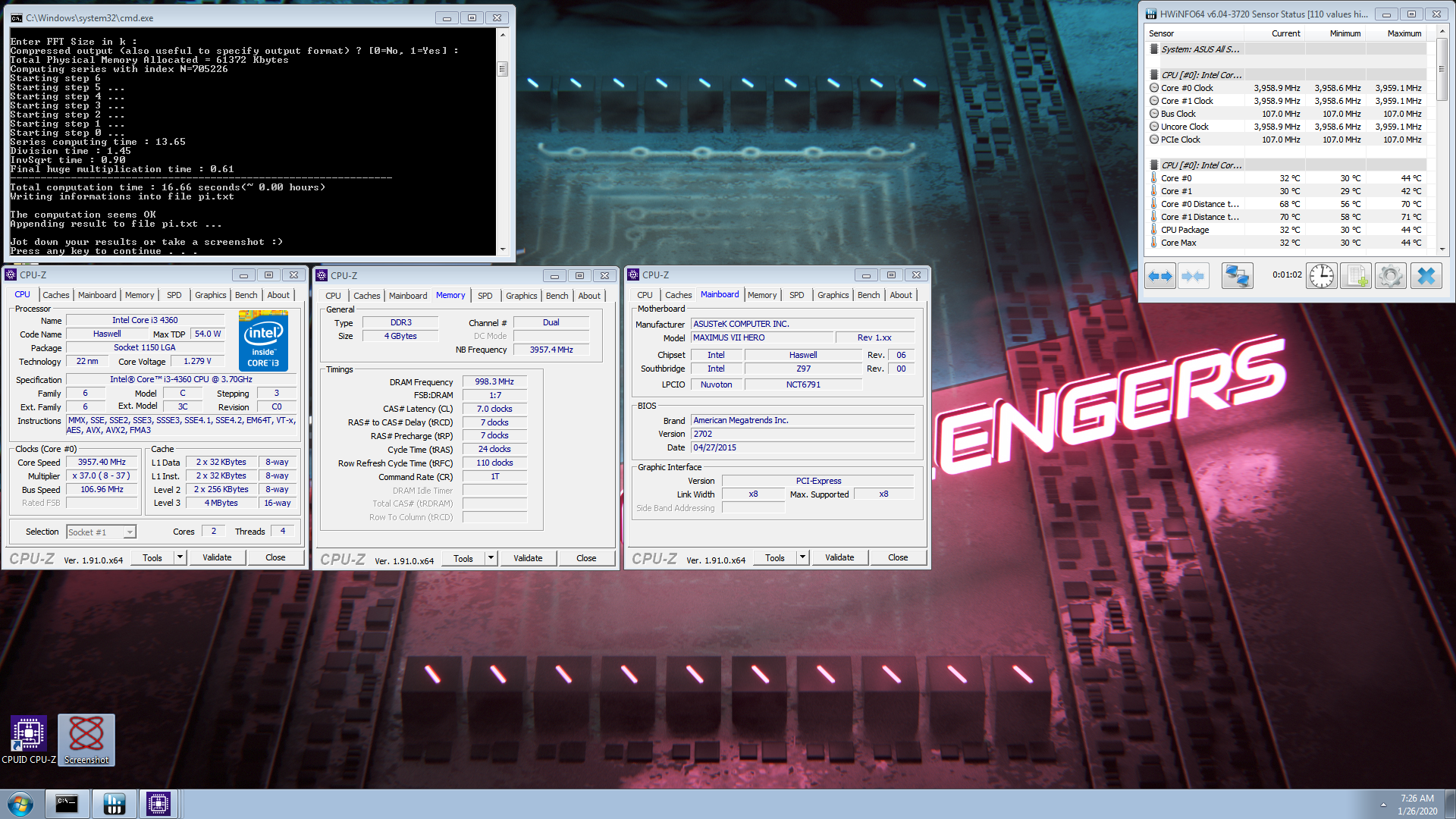The image size is (1456, 819).
Task: Click HWiNFO collapse columns inward-arrows icon
Action: tap(1193, 276)
